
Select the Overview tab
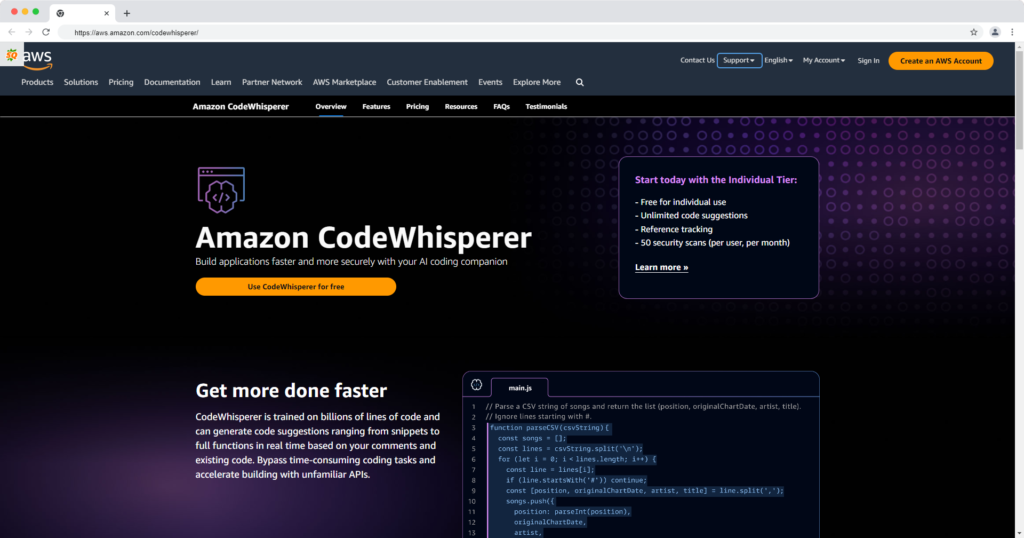click(x=331, y=106)
